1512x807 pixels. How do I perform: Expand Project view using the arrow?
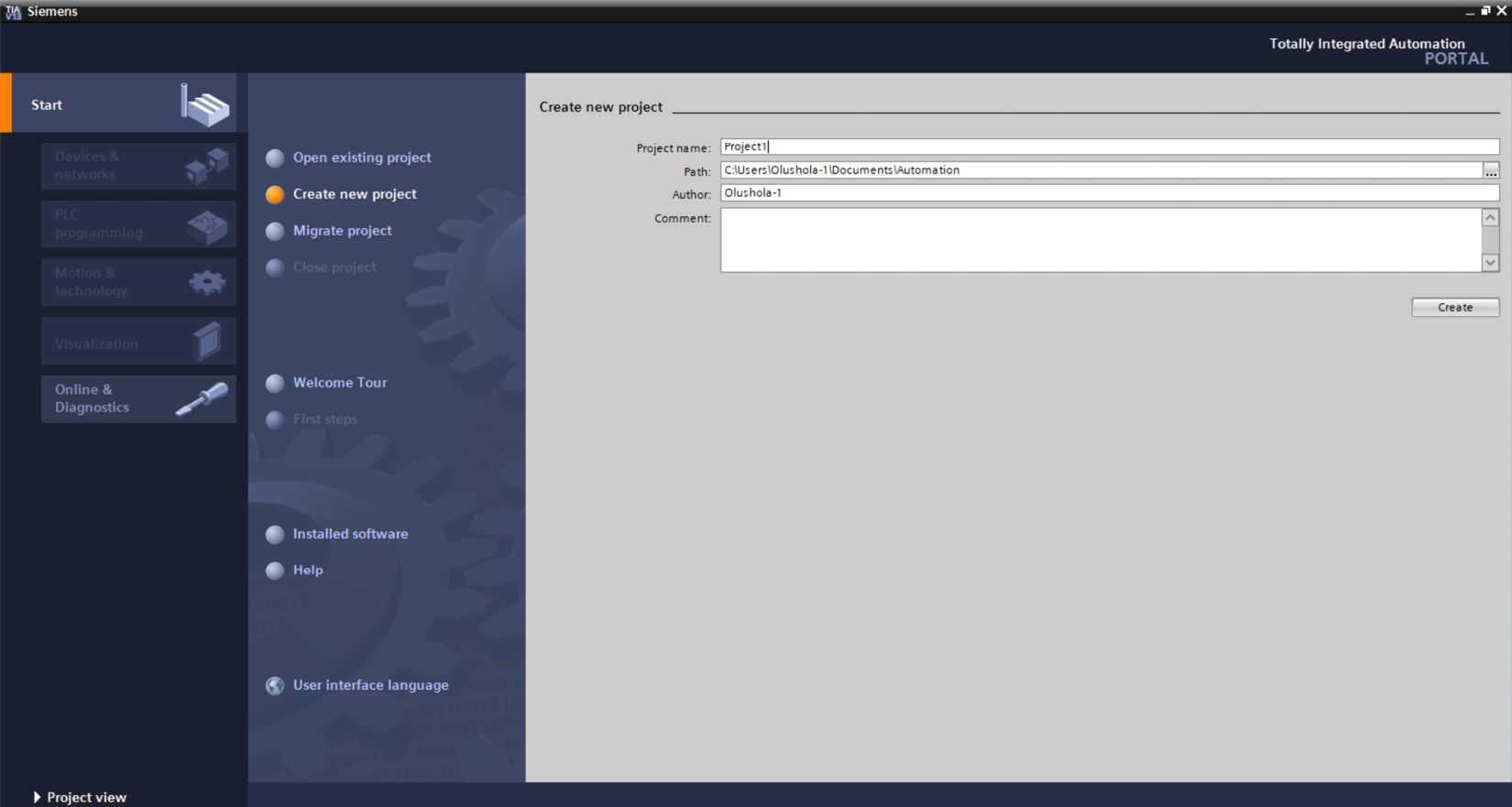[x=37, y=798]
